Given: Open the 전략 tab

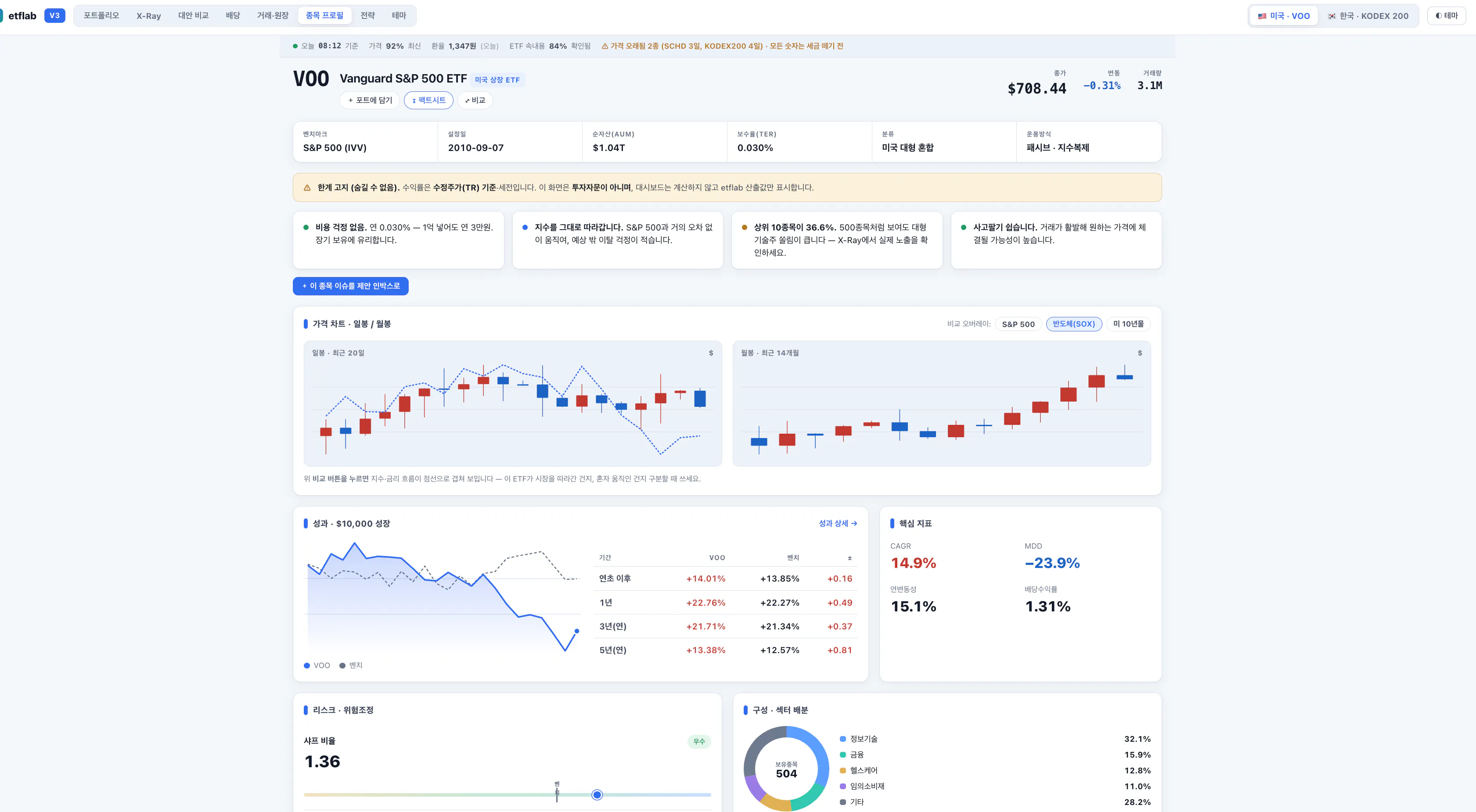Looking at the screenshot, I should 368,15.
